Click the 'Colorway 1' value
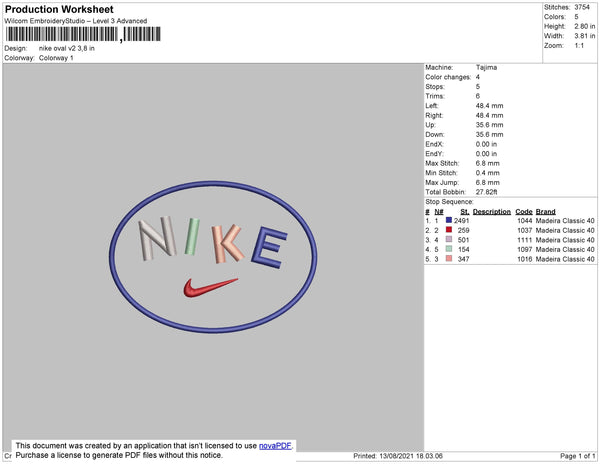Viewport: 600px width, 464px height. point(56,58)
